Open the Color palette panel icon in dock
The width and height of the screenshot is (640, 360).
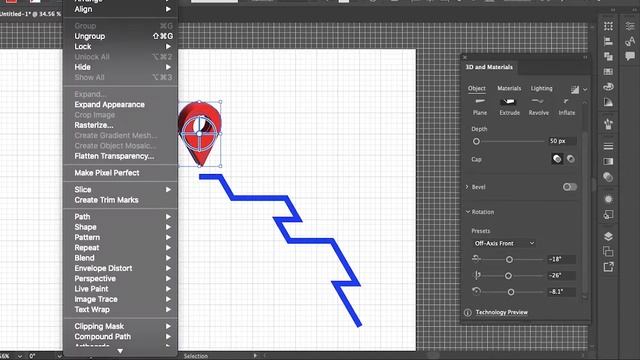(x=608, y=87)
